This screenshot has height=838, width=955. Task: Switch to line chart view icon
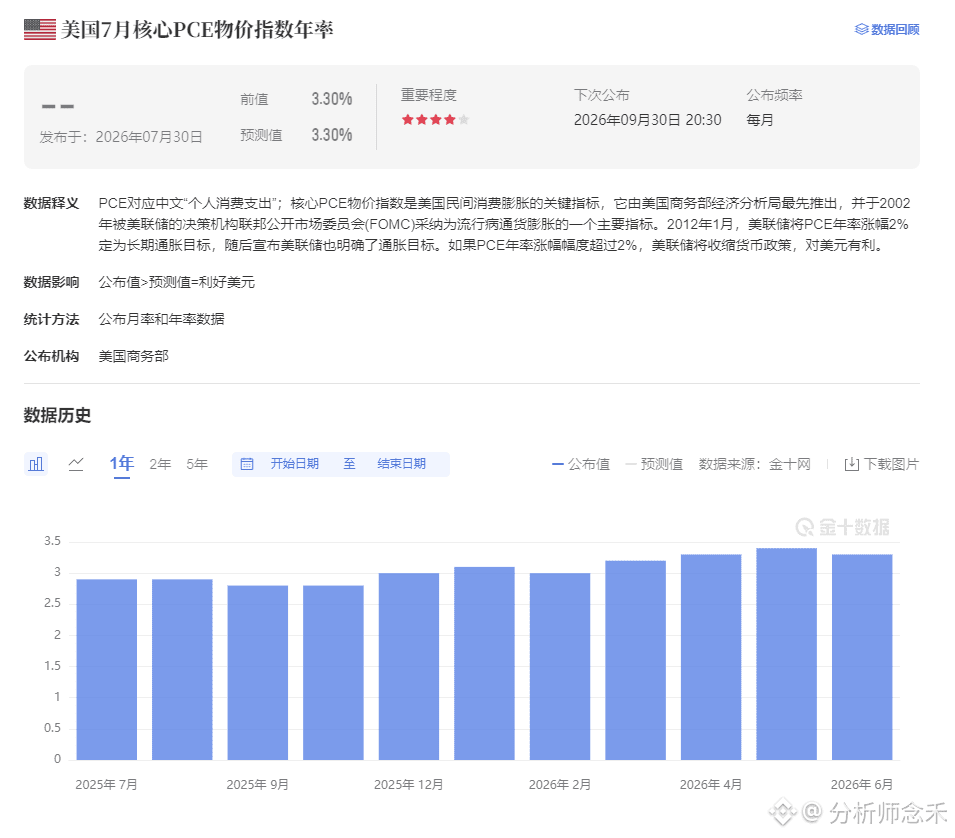coord(76,464)
